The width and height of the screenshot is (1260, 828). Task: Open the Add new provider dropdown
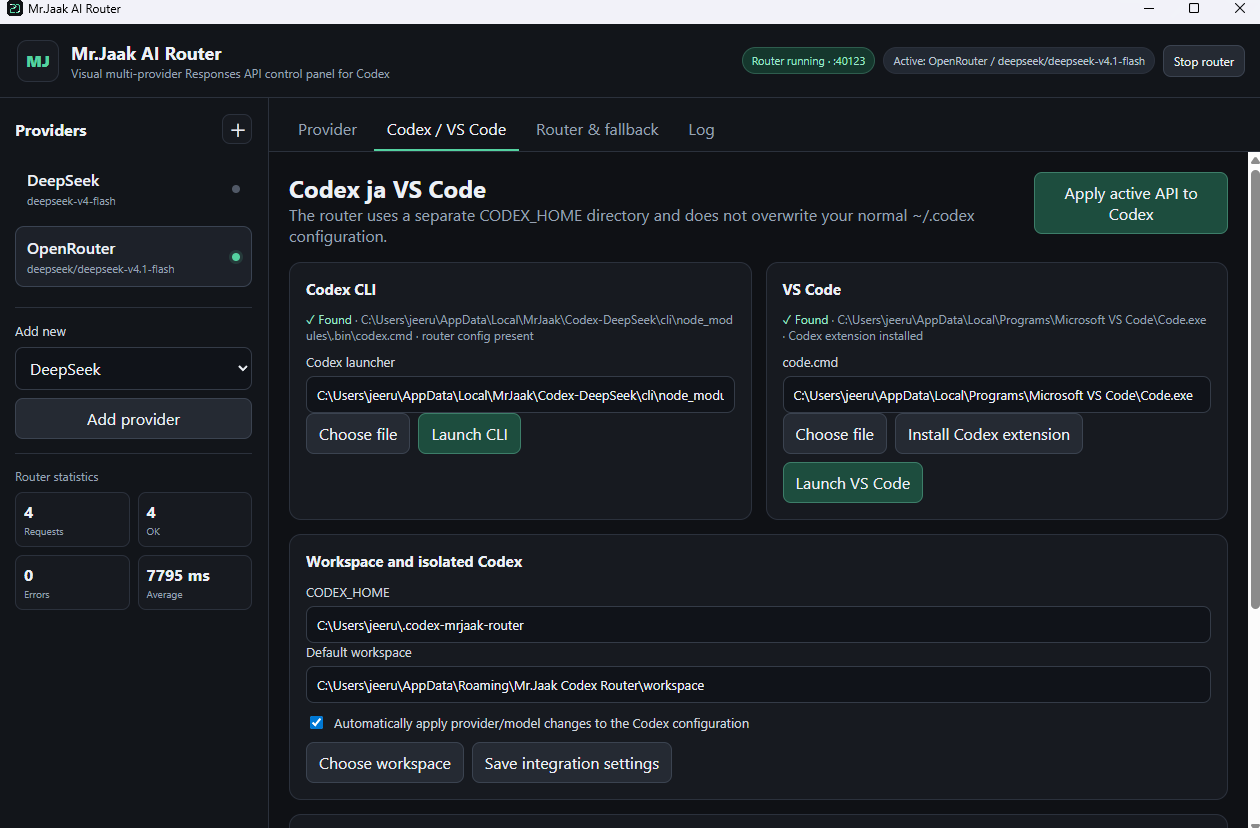pyautogui.click(x=133, y=369)
